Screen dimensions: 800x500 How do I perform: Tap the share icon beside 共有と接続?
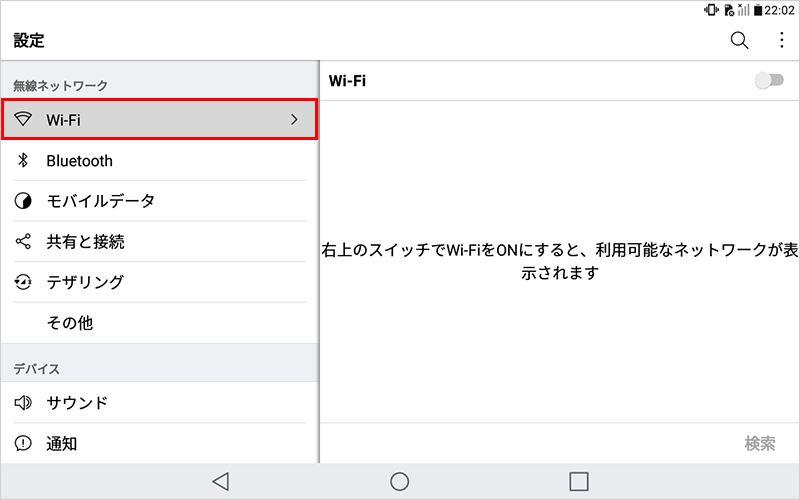coord(23,241)
